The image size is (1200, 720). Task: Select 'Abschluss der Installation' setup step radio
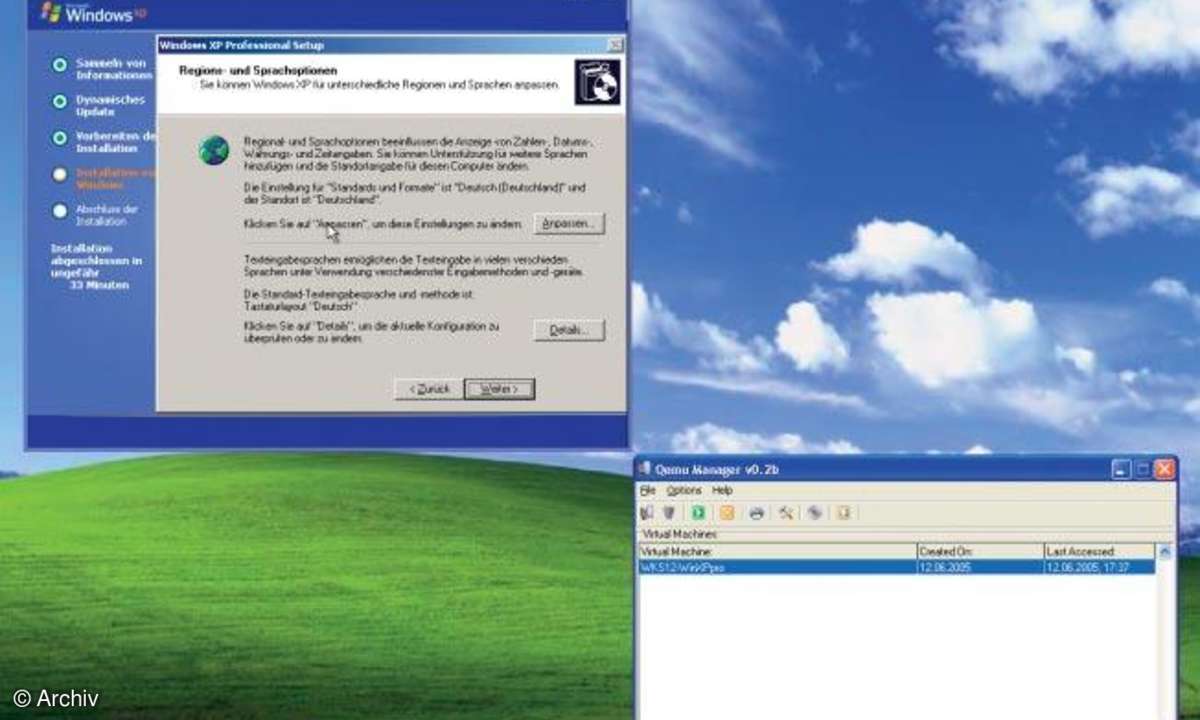click(60, 210)
